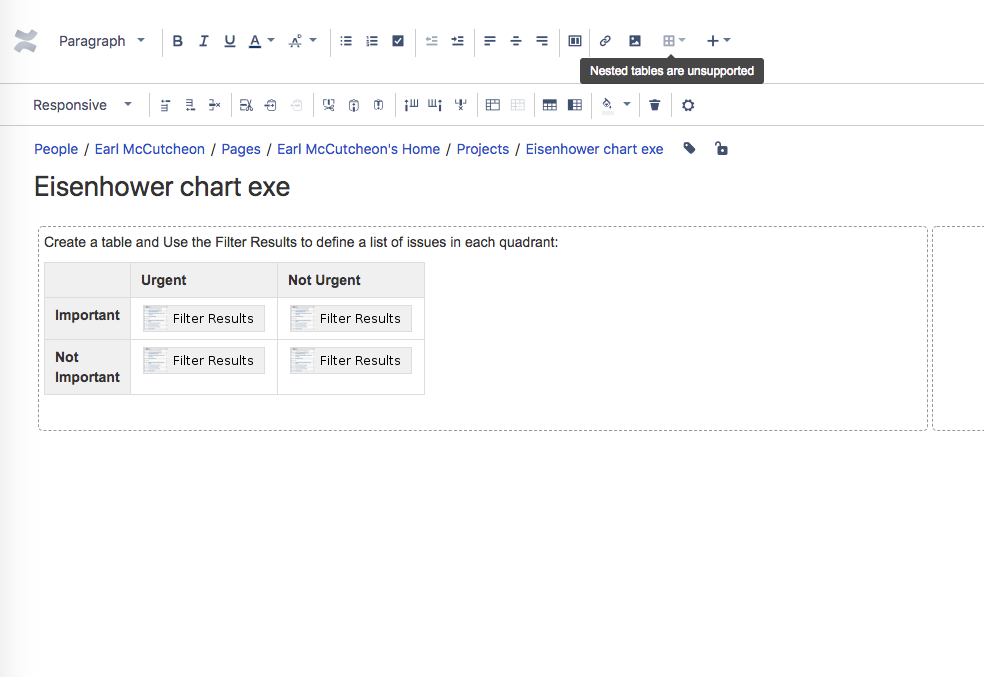The width and height of the screenshot is (984, 677).
Task: Toggle italic formatting
Action: tap(203, 41)
